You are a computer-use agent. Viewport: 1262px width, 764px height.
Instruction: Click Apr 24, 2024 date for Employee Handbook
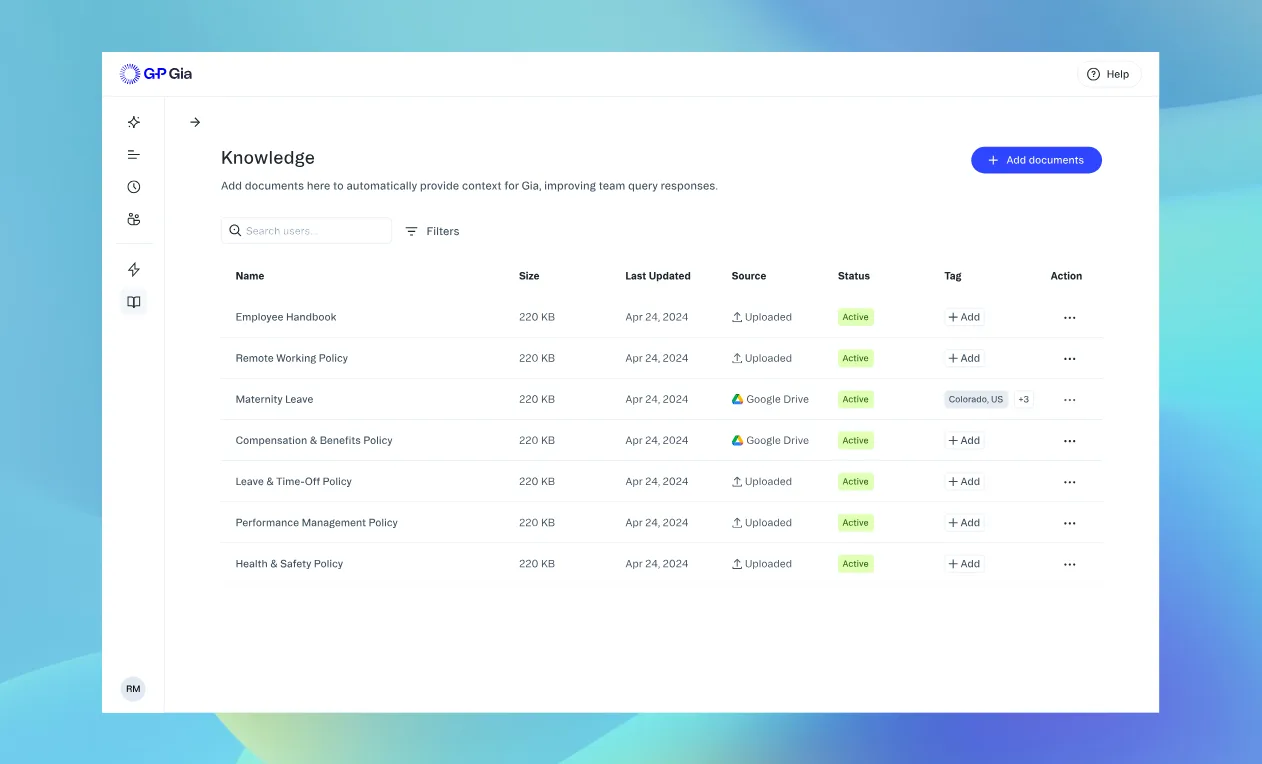[657, 317]
